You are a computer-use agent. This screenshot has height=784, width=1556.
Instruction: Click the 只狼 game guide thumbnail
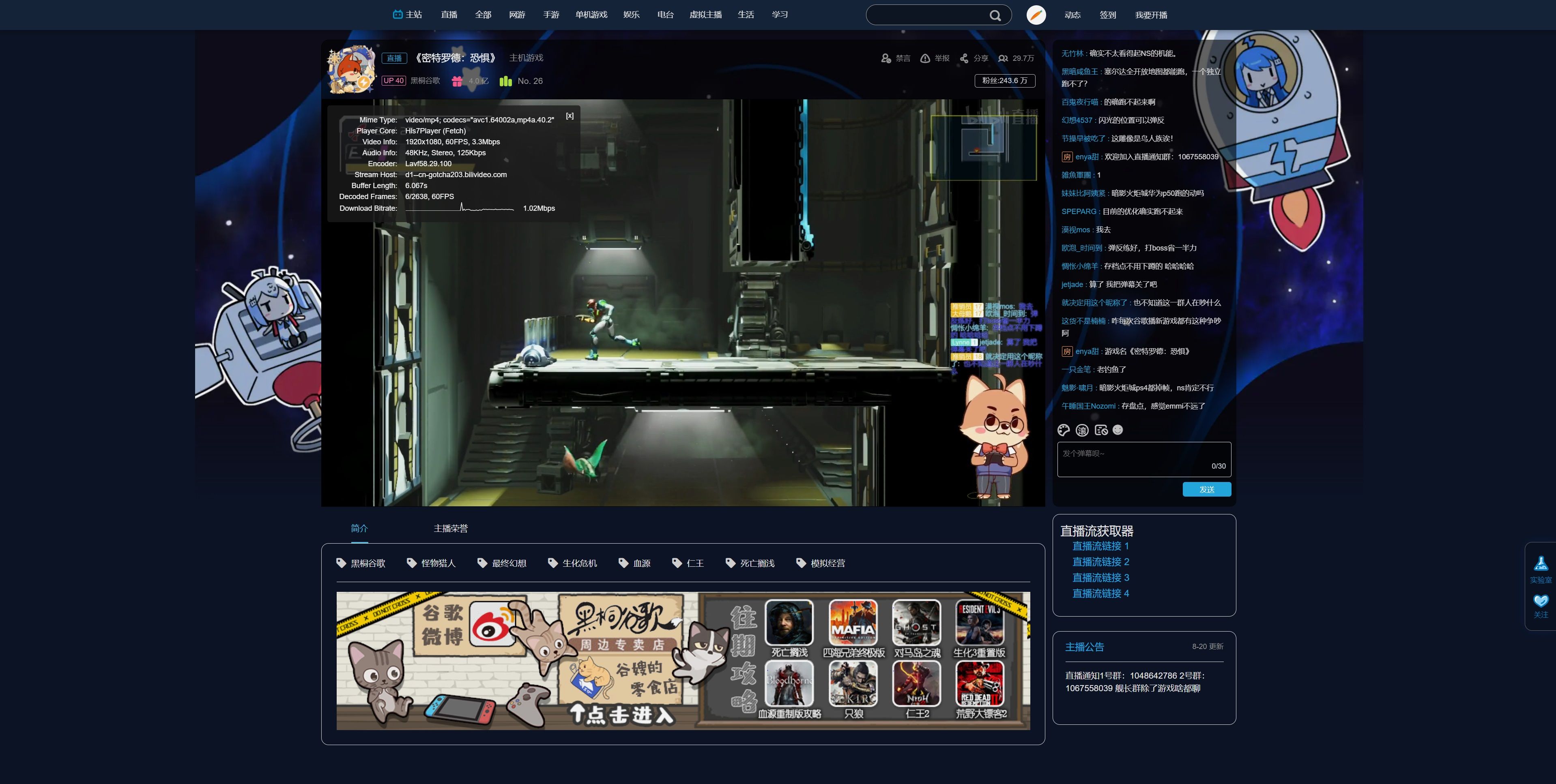click(x=853, y=684)
